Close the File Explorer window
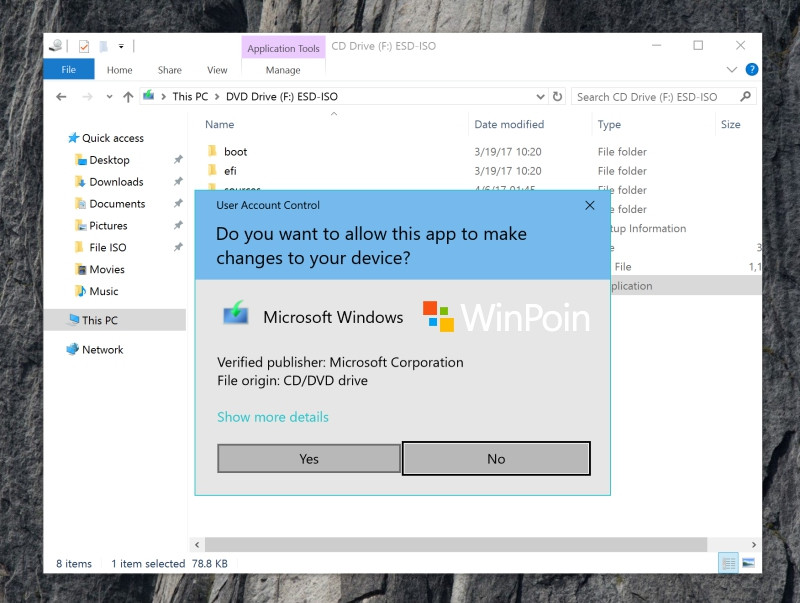The image size is (800, 603). (x=740, y=45)
